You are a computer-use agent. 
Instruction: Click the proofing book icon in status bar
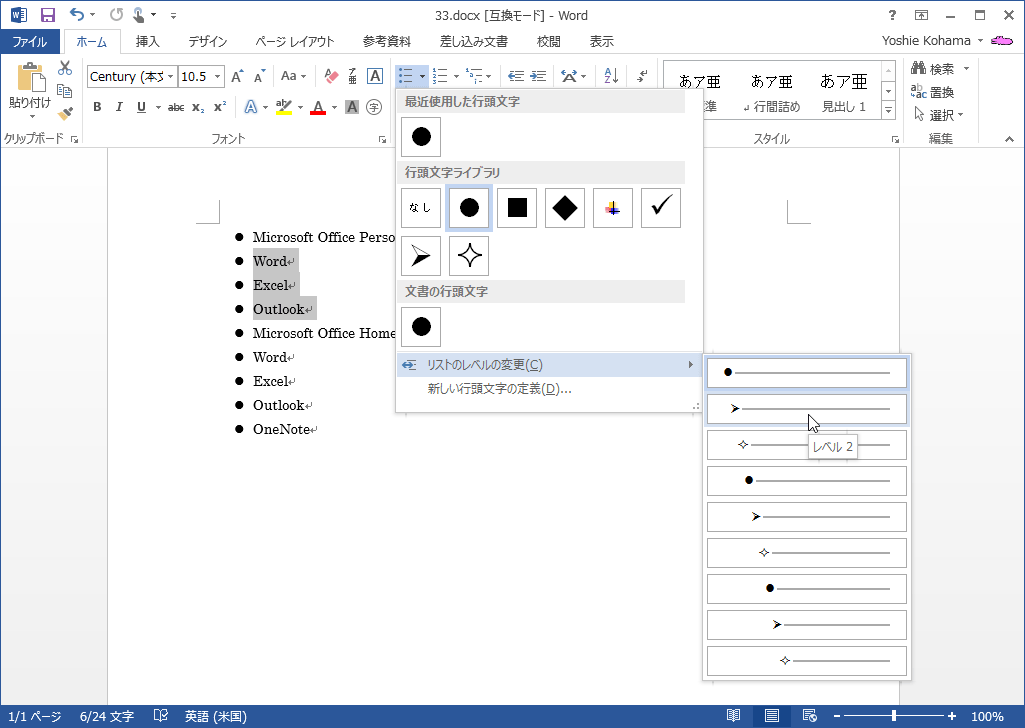pos(161,716)
